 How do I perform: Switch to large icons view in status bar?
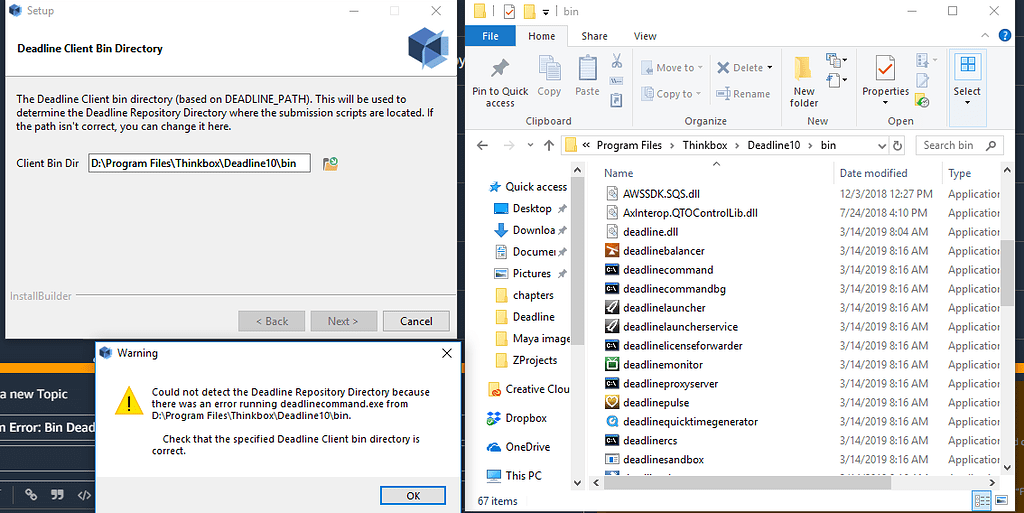click(x=1001, y=501)
